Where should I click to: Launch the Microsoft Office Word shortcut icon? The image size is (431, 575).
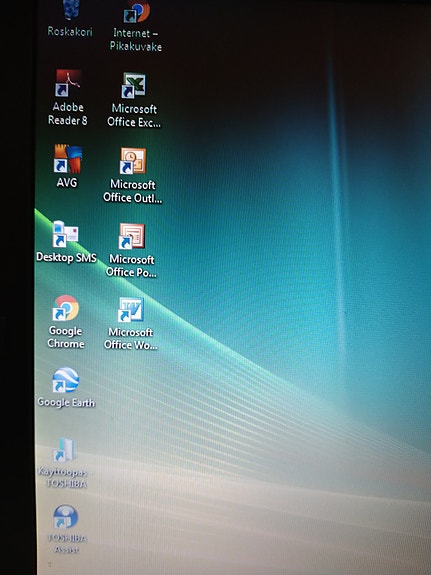point(131,310)
